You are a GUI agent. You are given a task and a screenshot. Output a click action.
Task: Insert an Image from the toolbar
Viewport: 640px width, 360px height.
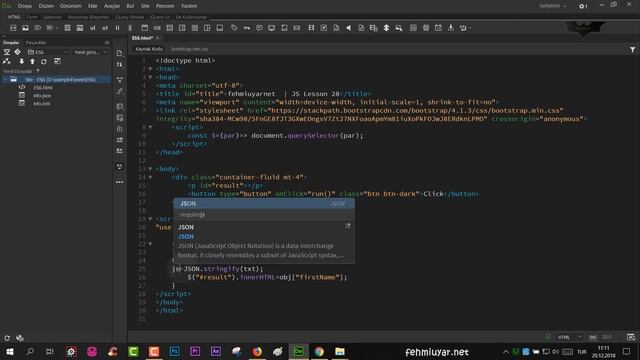[x=25, y=28]
